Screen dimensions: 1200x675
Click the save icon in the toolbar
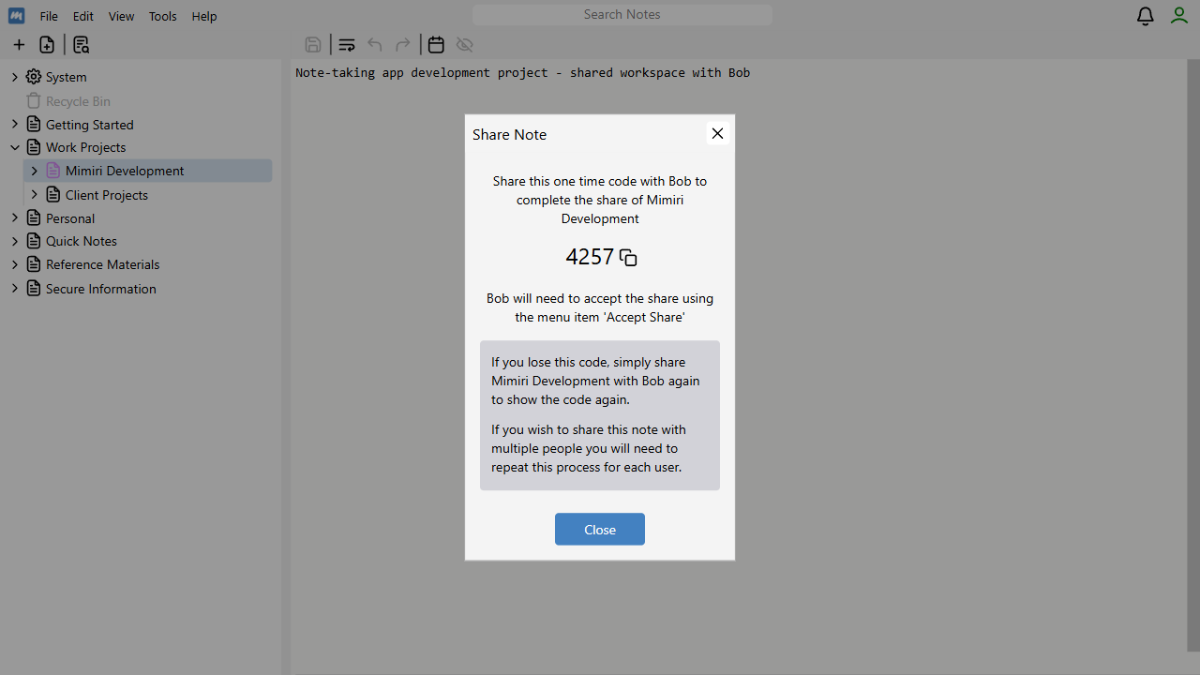click(313, 45)
